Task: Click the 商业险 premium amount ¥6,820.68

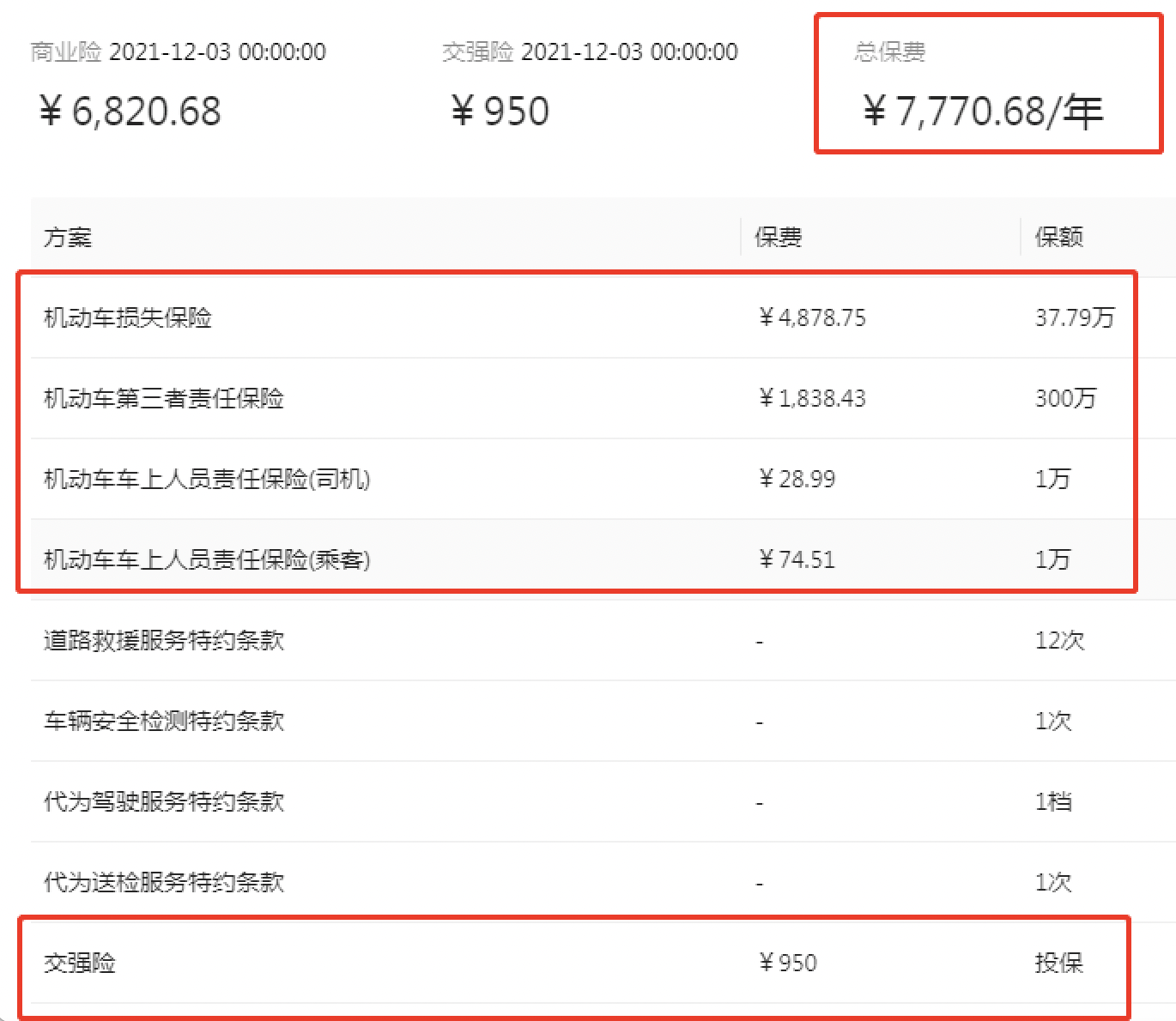Action: 130,112
